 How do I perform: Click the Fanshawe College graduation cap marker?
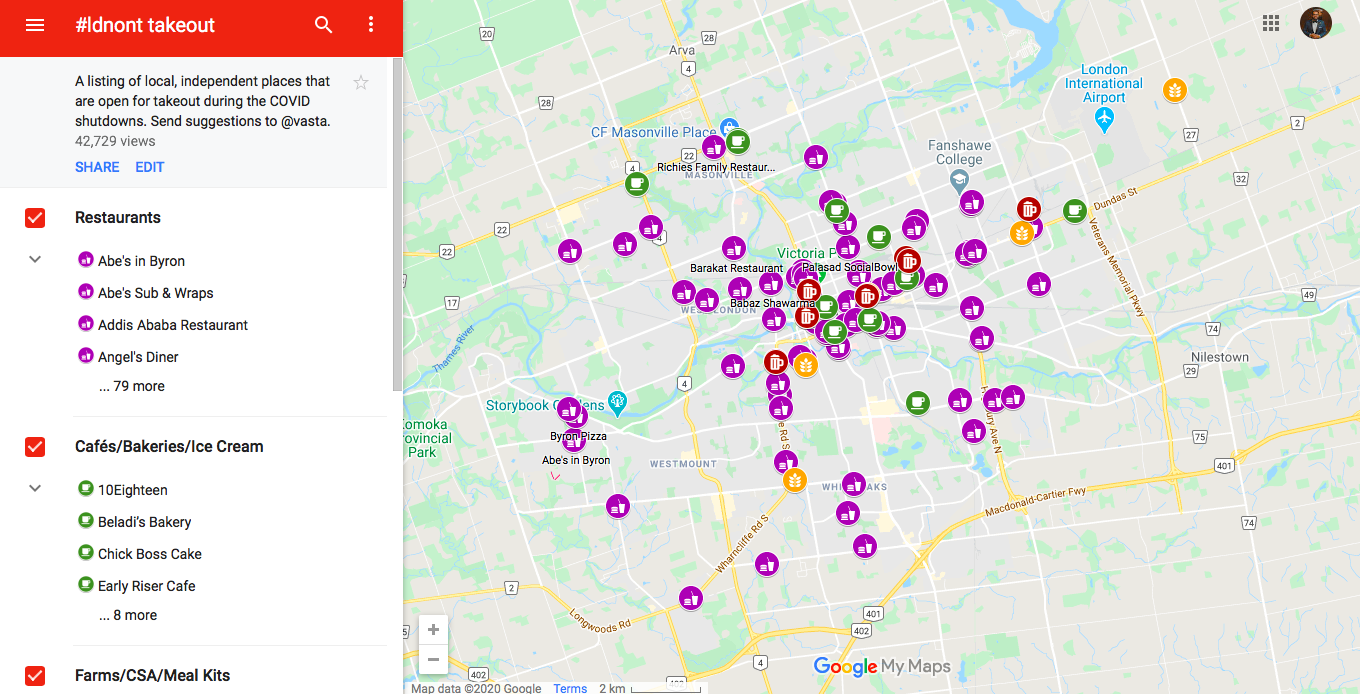pyautogui.click(x=959, y=179)
